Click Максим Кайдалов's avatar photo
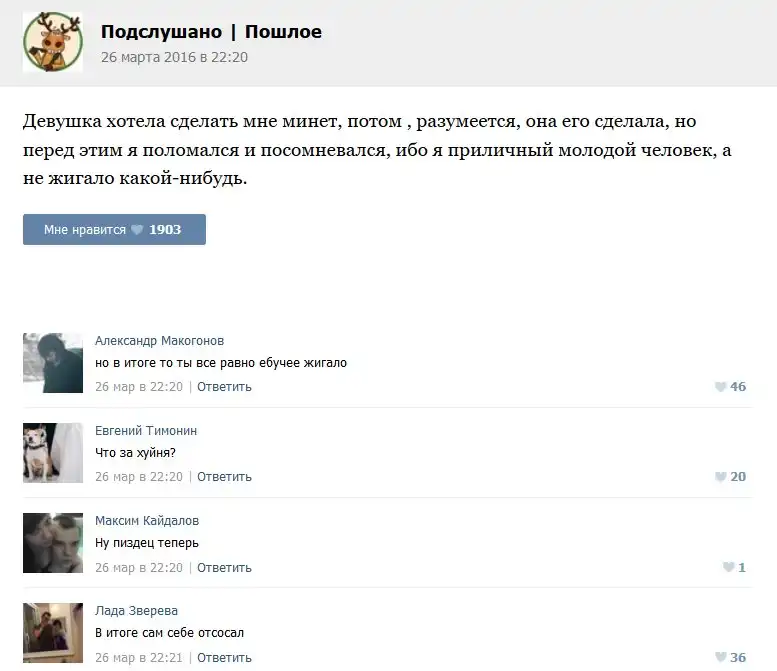Viewport: 777px width, 671px height. click(x=53, y=543)
